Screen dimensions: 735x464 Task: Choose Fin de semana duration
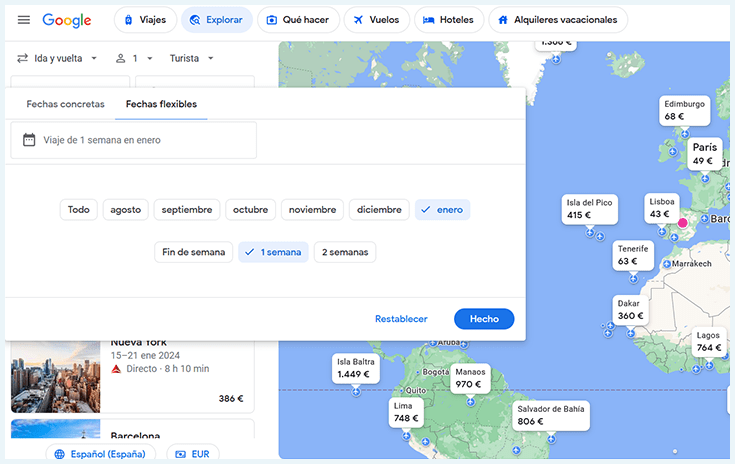coord(194,252)
